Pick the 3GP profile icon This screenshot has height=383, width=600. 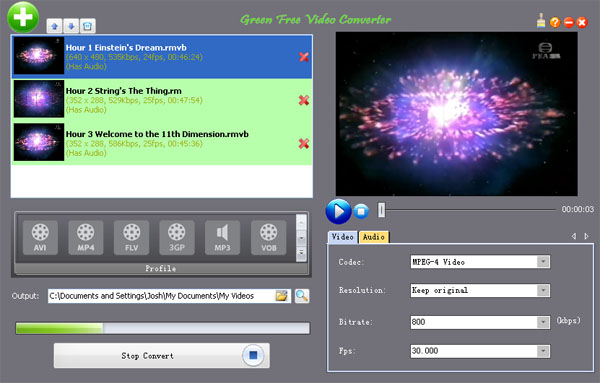click(x=177, y=238)
